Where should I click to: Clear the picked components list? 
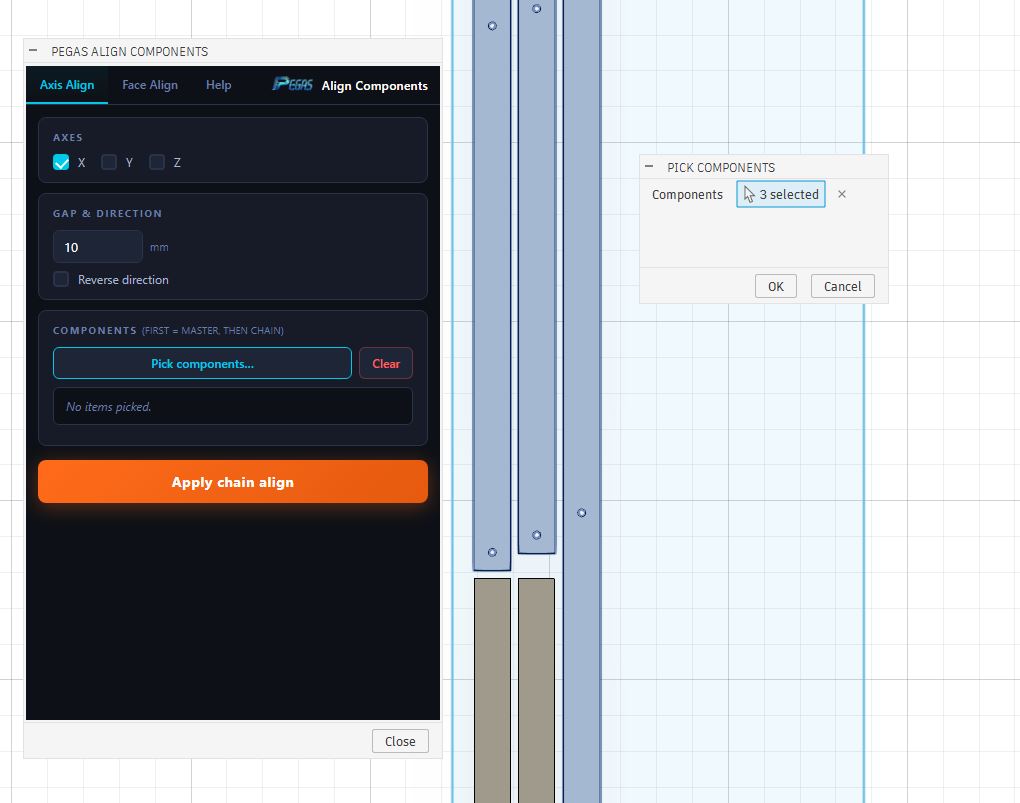point(386,363)
